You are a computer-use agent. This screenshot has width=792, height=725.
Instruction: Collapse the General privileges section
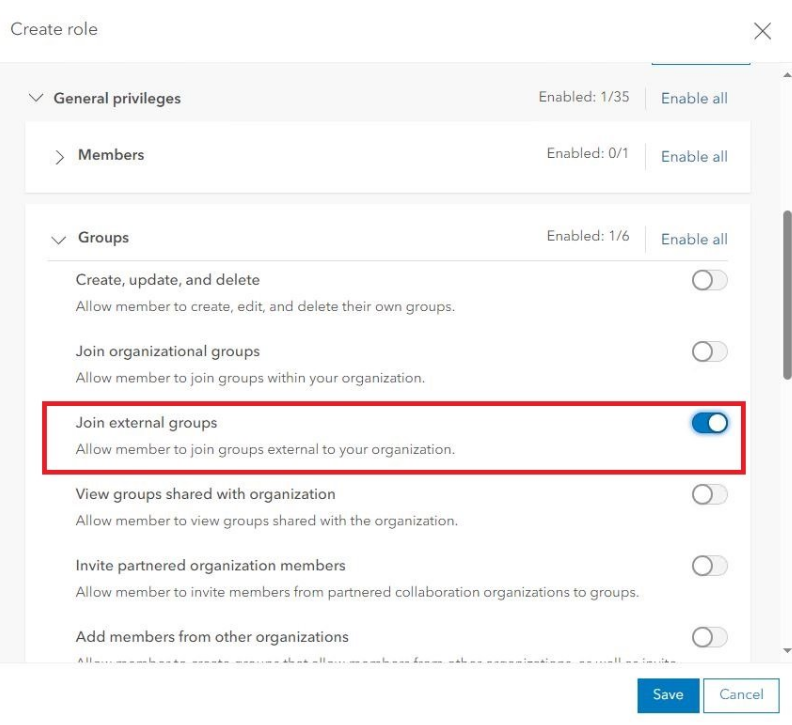(x=37, y=99)
